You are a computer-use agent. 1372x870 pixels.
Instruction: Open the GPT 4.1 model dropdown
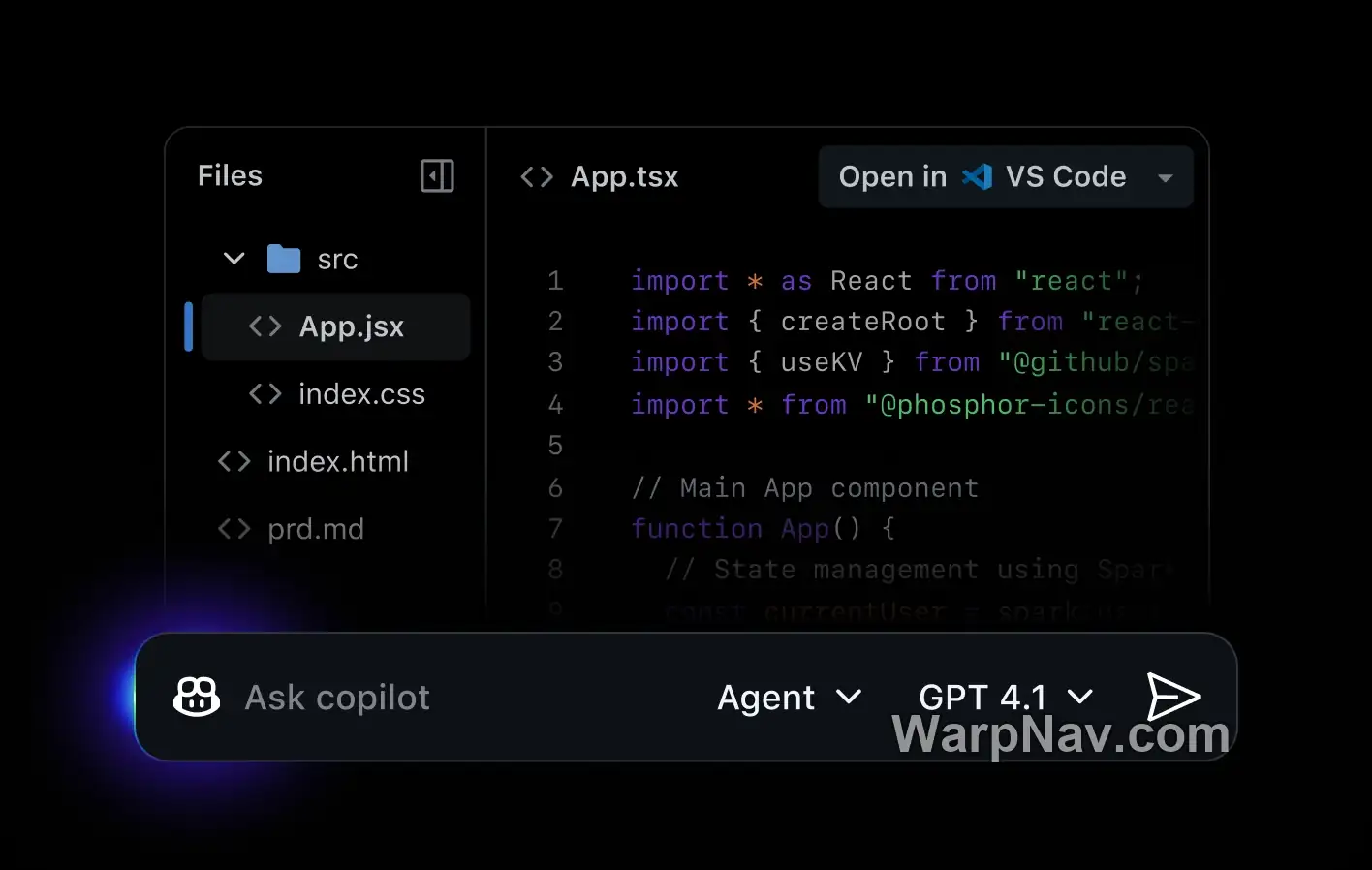click(x=1006, y=698)
